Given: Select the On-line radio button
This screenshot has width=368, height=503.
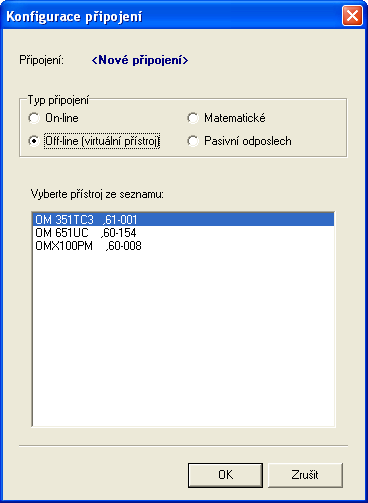Looking at the screenshot, I should tap(34, 118).
